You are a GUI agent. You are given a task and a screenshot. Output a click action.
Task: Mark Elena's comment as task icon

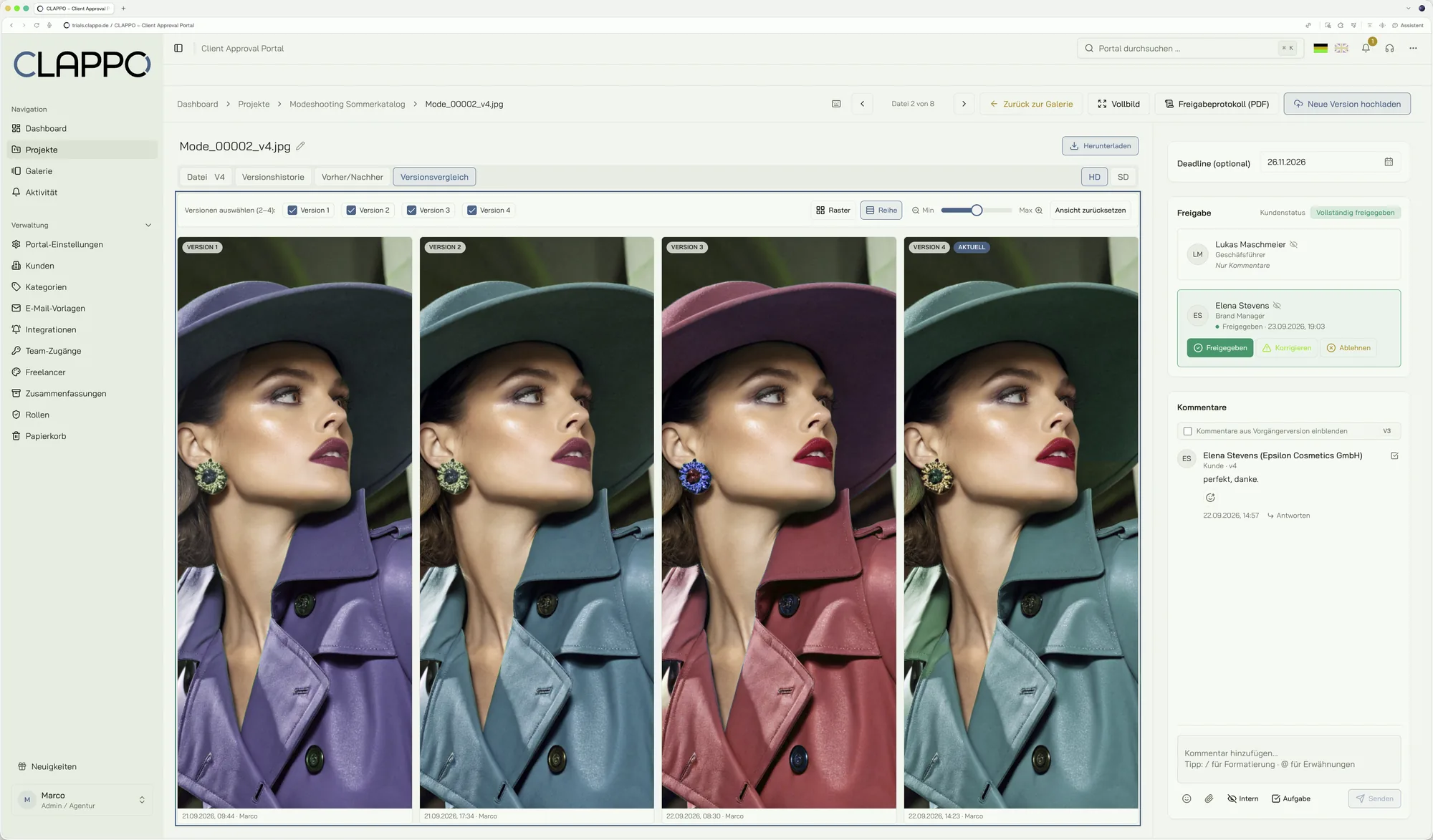tap(1394, 455)
